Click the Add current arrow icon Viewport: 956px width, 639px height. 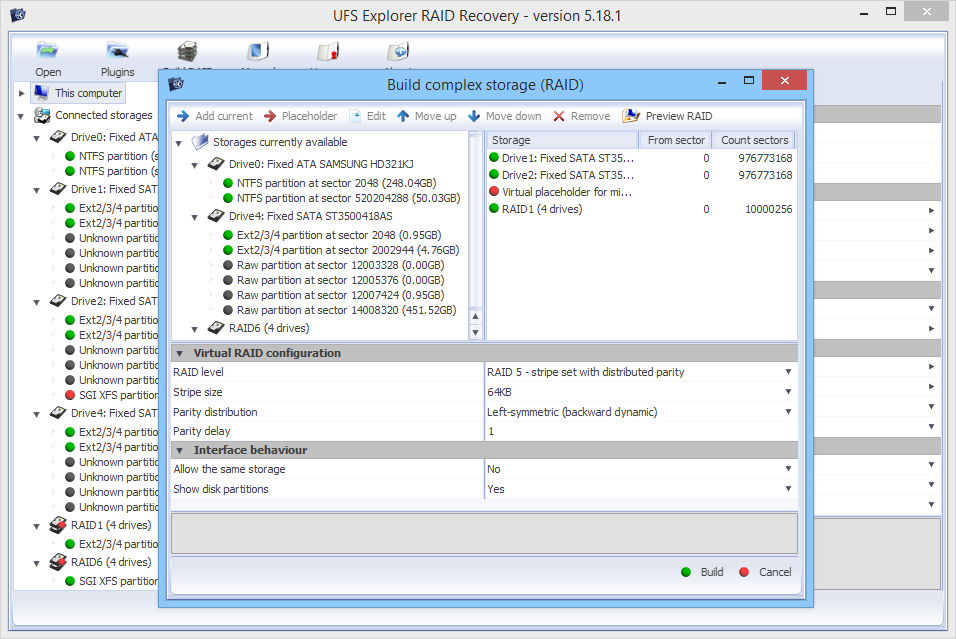point(183,116)
